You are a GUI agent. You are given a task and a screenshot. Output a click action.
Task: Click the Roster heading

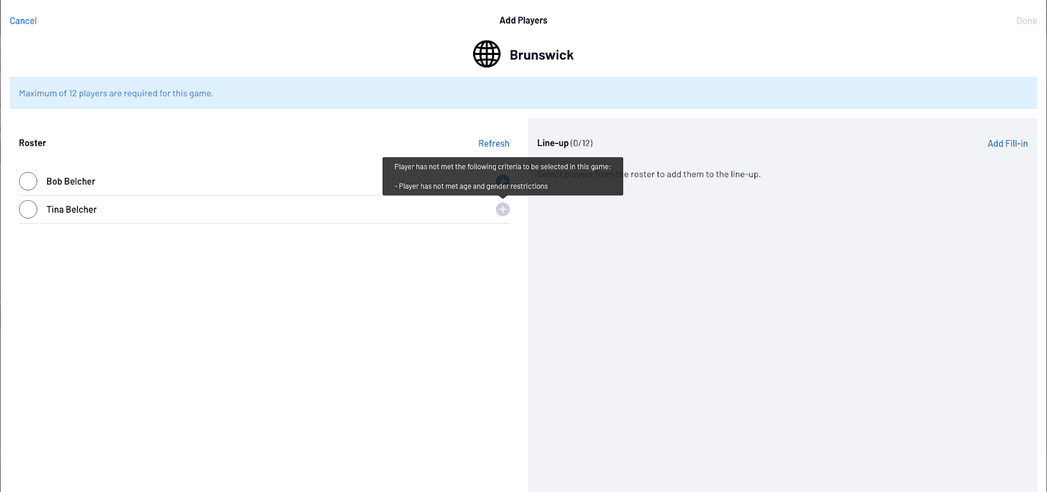pyautogui.click(x=32, y=143)
